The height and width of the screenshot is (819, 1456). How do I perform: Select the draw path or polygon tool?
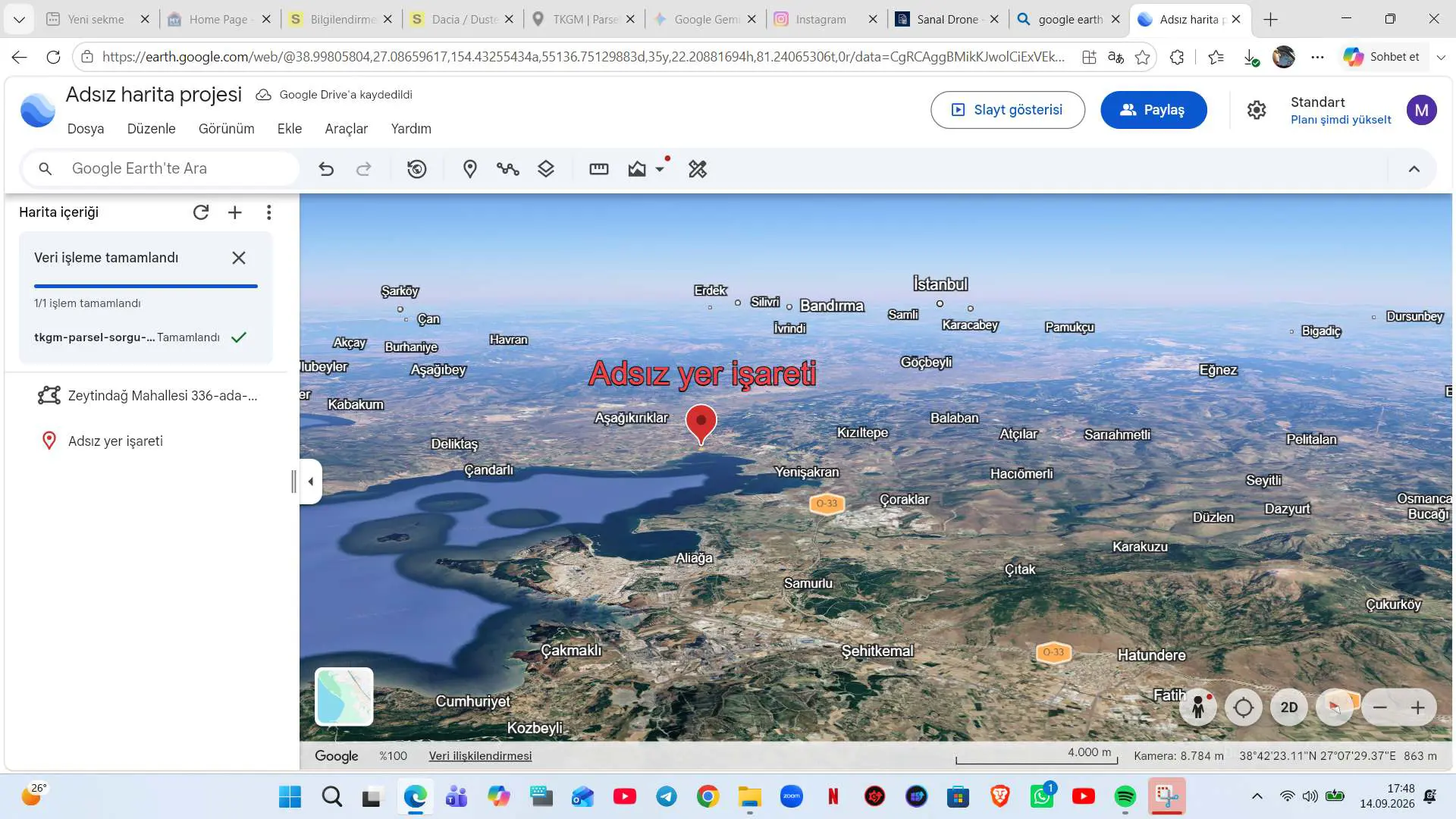coord(508,169)
